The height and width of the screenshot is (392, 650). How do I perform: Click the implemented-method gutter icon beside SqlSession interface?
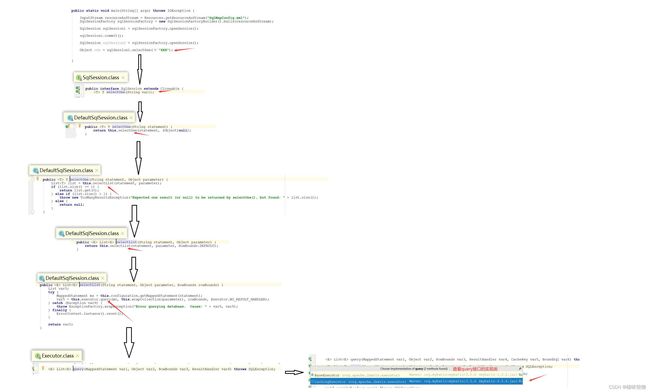click(x=78, y=89)
